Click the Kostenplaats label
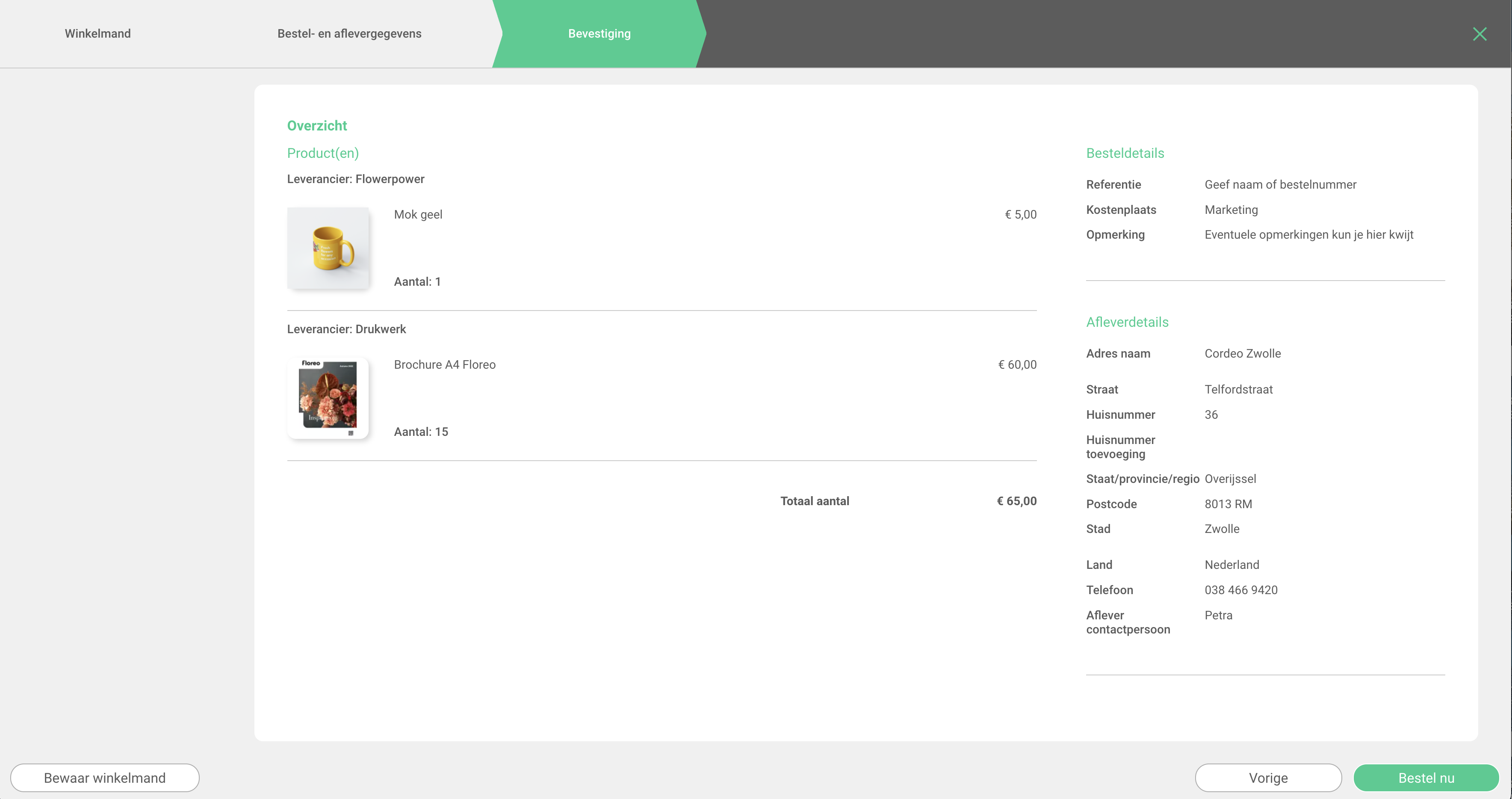This screenshot has width=1512, height=799. point(1120,210)
